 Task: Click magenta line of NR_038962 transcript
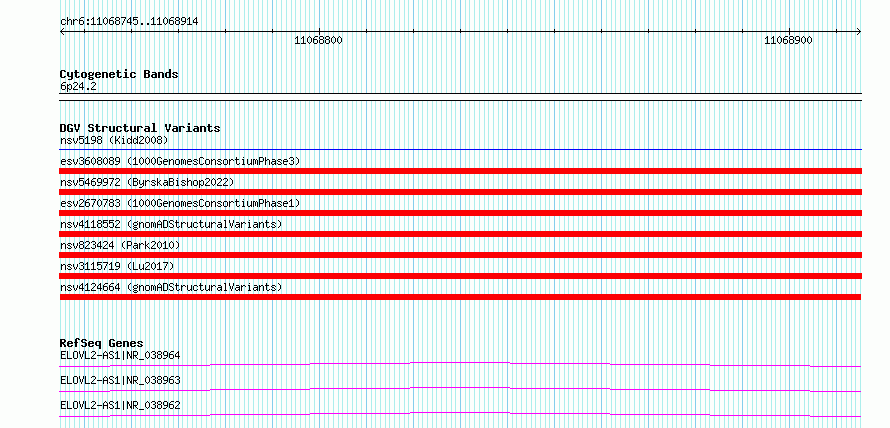pyautogui.click(x=460, y=414)
